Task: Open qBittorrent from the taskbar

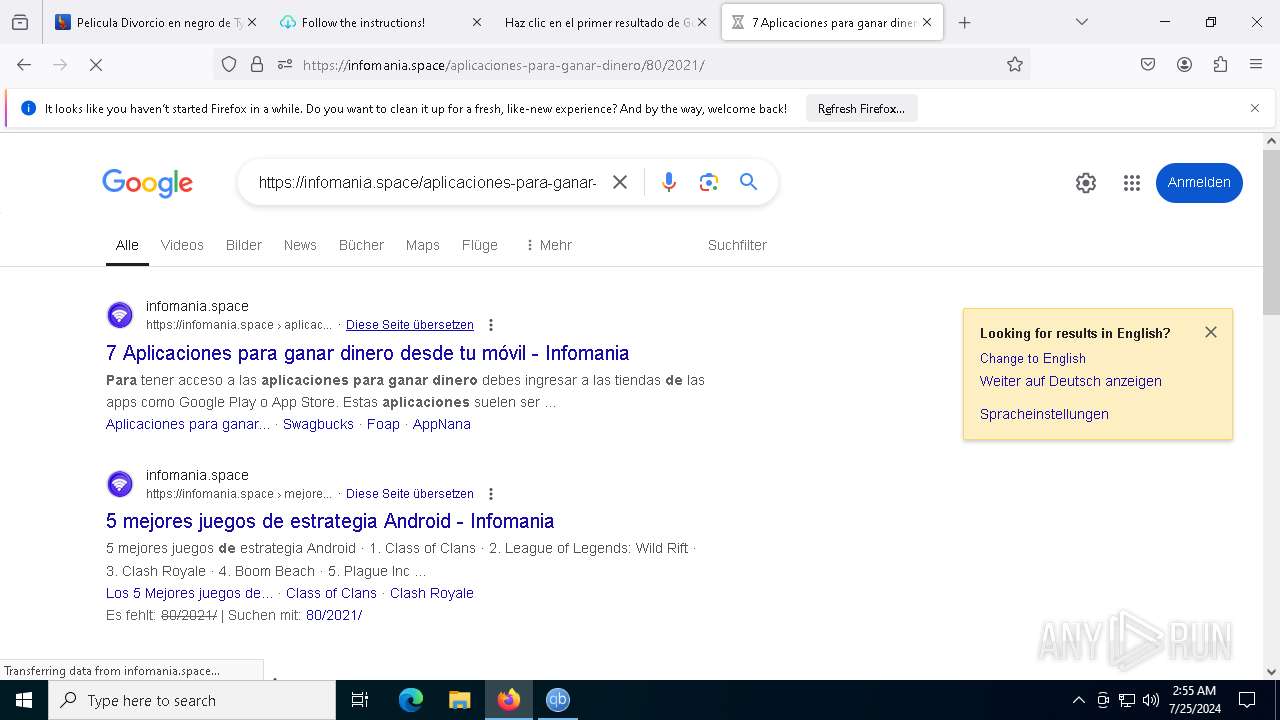Action: click(557, 700)
